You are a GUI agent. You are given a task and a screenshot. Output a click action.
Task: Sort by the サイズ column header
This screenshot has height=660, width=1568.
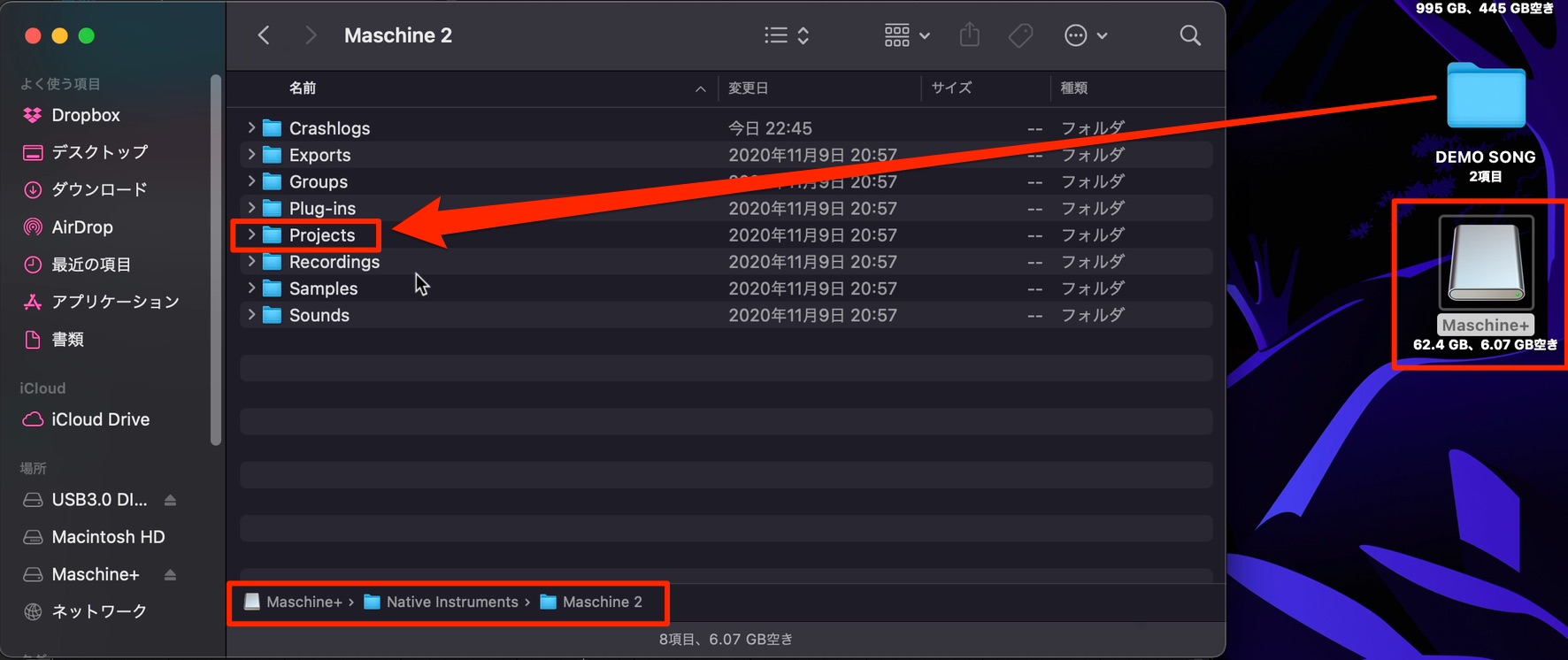click(951, 88)
